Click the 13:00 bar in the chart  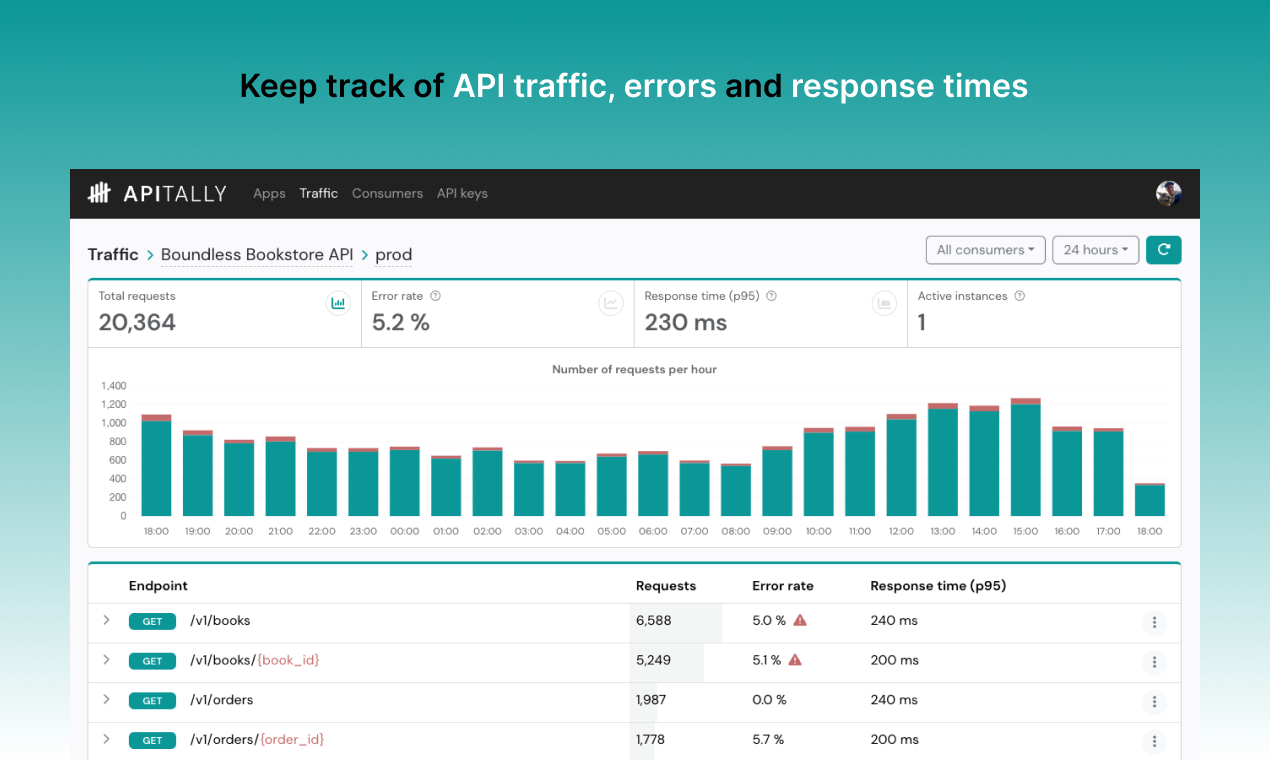(x=943, y=460)
